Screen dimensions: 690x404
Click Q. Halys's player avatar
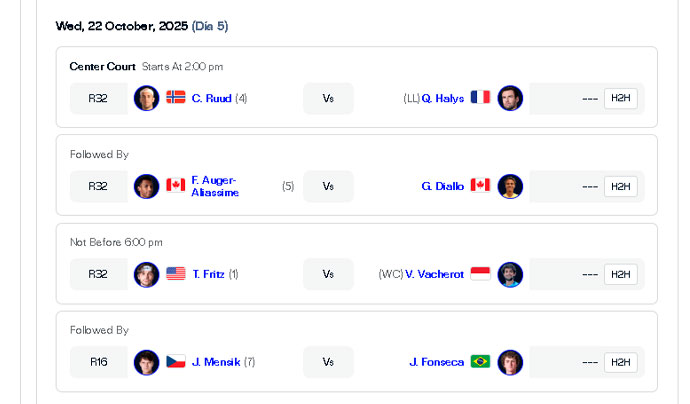pos(510,98)
